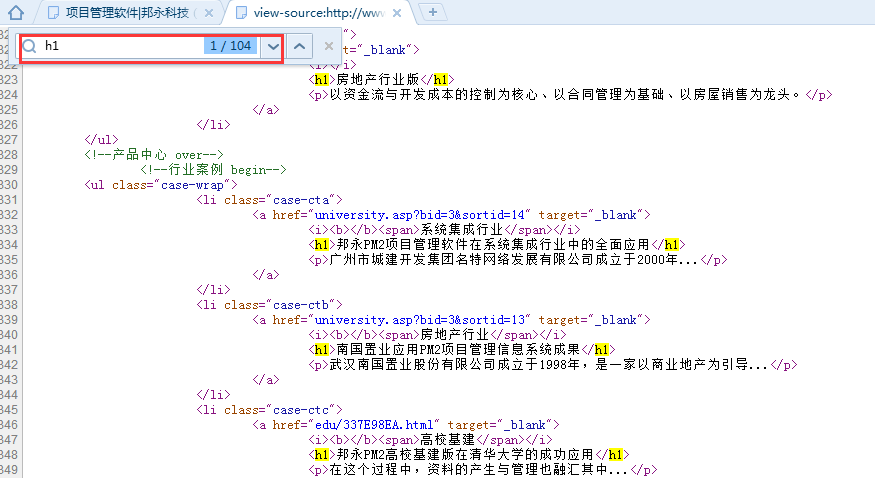This screenshot has height=478, width=875.
Task: Click the find input containing h1
Action: (120, 47)
